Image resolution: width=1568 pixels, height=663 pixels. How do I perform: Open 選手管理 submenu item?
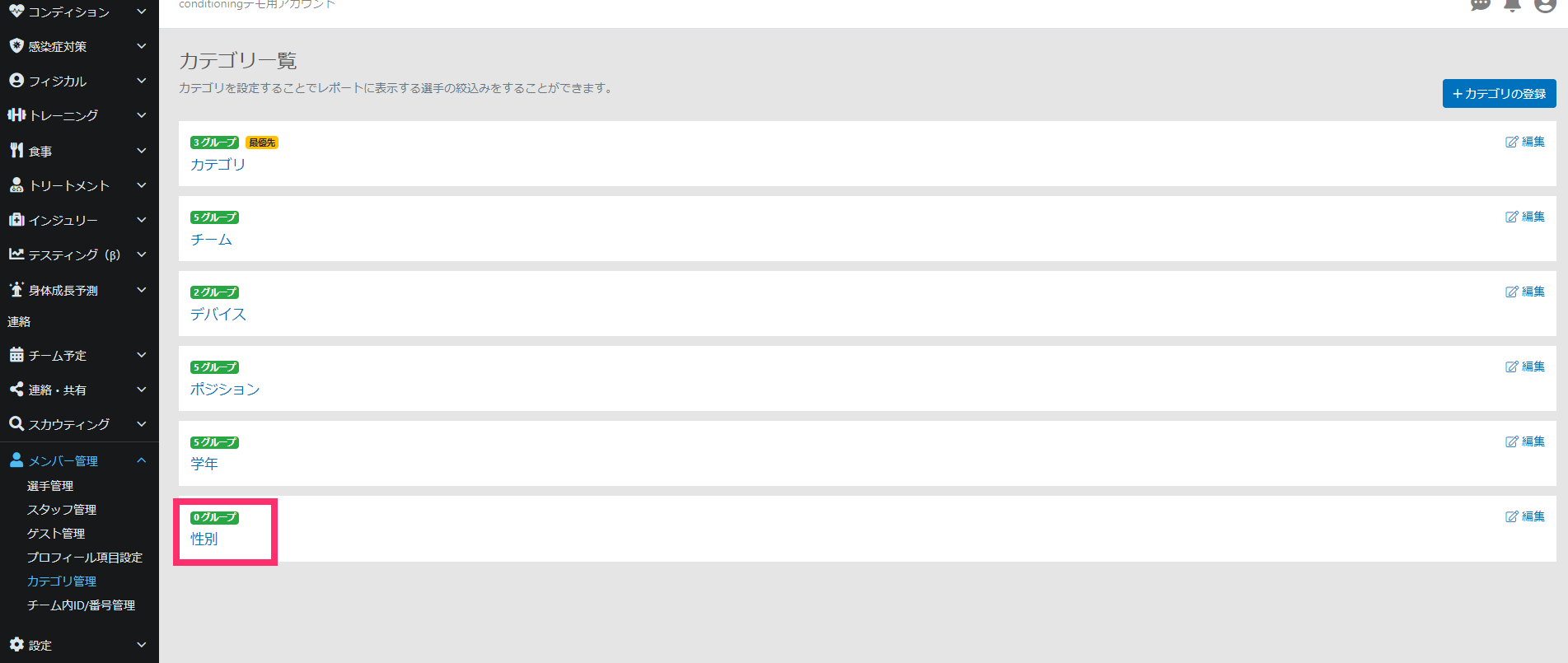pyautogui.click(x=50, y=486)
